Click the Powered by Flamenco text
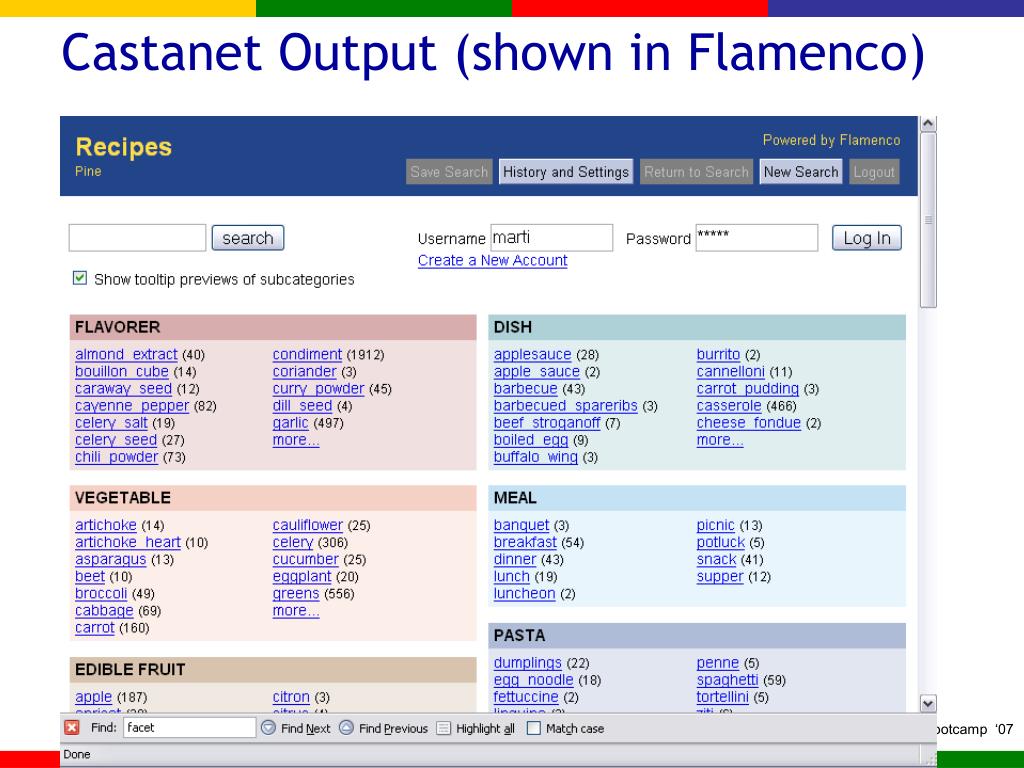Image resolution: width=1024 pixels, height=768 pixels. (x=831, y=140)
